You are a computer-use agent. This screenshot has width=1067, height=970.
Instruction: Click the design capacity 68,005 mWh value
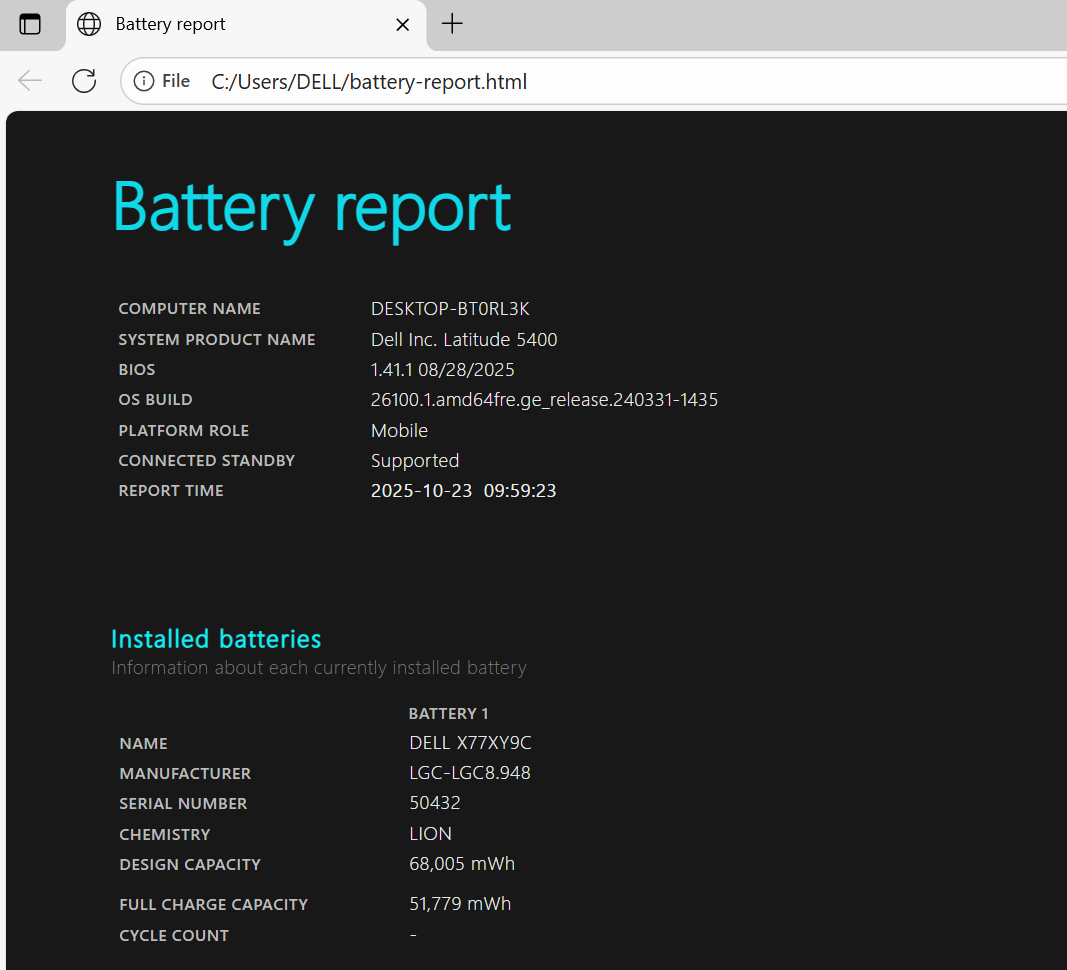click(462, 864)
